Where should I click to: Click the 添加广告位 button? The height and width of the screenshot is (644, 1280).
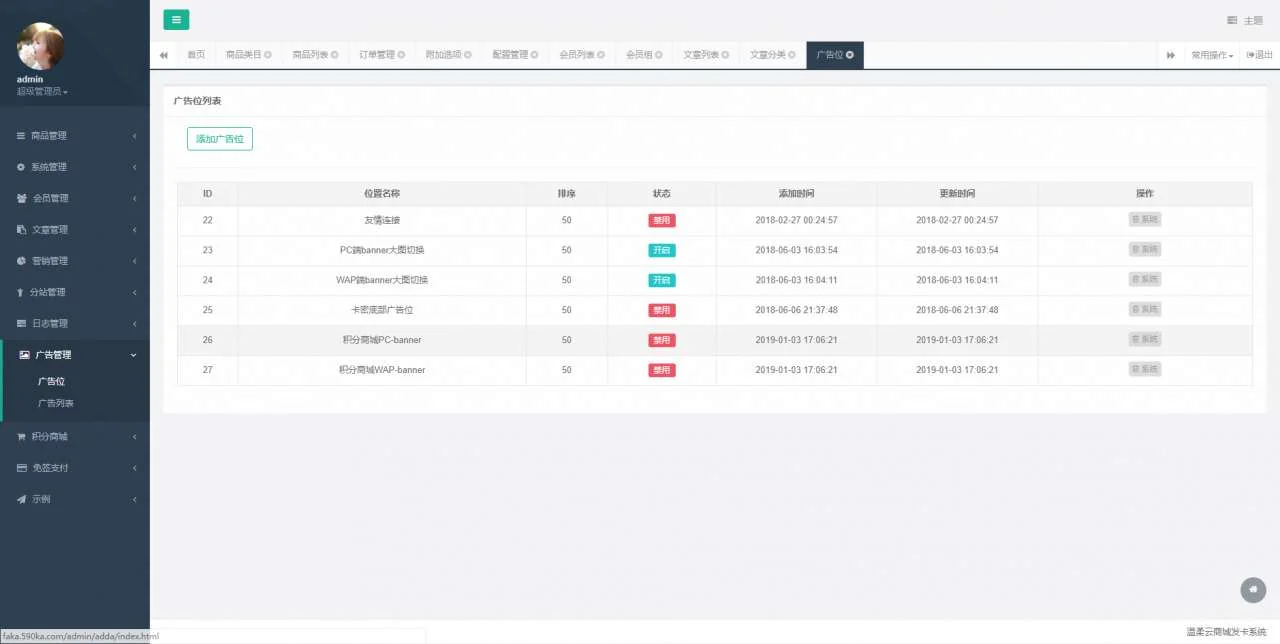[220, 139]
